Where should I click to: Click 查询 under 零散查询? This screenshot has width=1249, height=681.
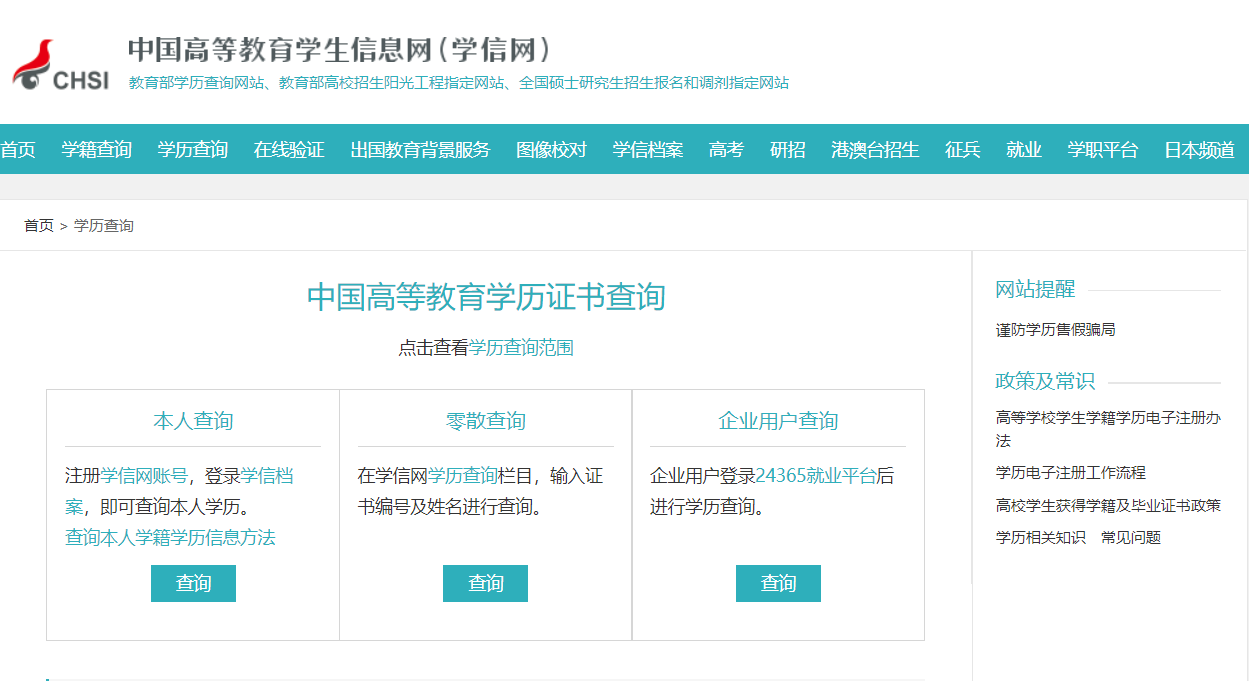[x=485, y=583]
